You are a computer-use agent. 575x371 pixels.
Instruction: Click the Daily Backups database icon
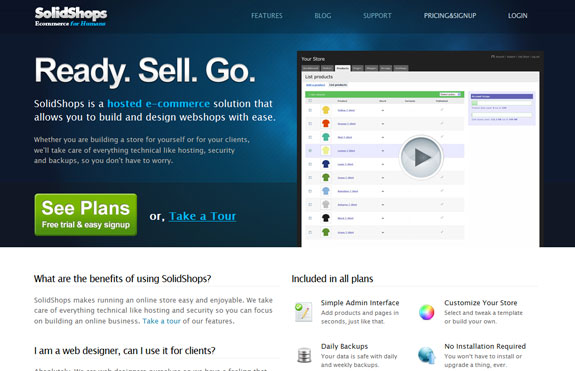304,355
